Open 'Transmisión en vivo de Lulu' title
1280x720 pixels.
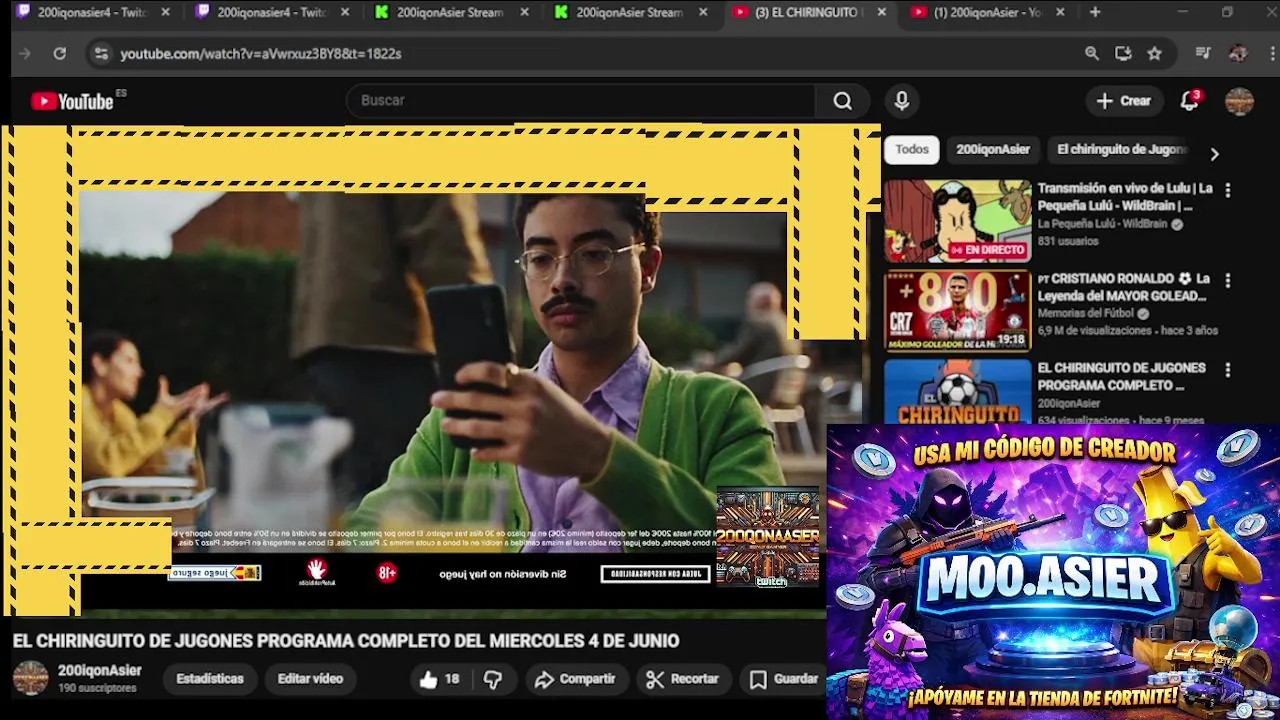(x=1124, y=197)
